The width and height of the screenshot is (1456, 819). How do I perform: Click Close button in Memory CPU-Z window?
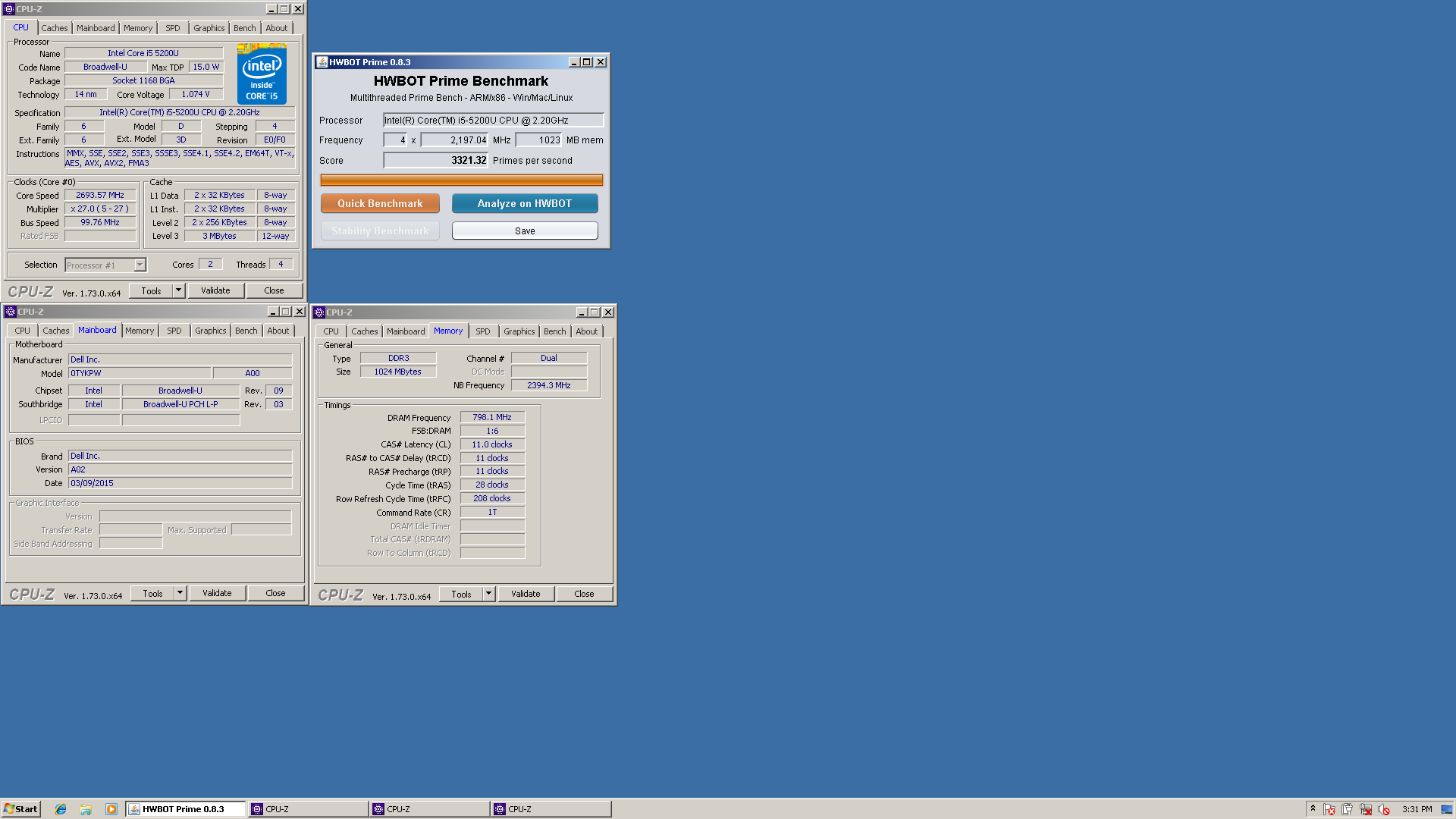pyautogui.click(x=585, y=594)
